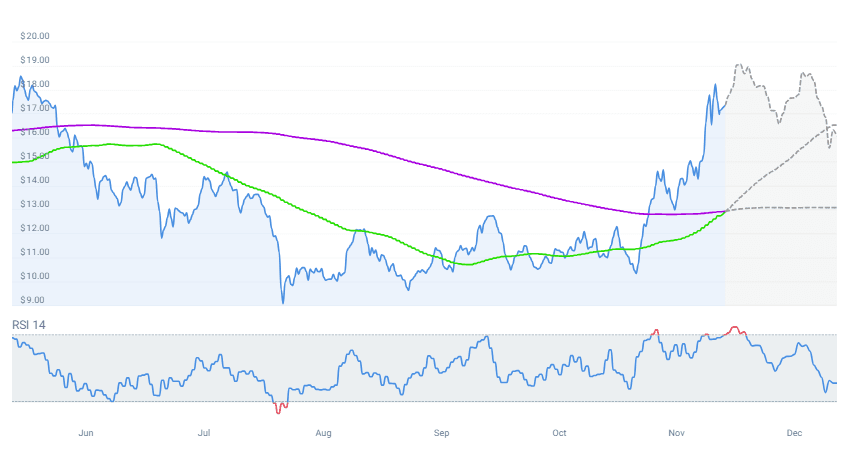This screenshot has width=852, height=451.
Task: Select the Dec month label
Action: pos(794,433)
